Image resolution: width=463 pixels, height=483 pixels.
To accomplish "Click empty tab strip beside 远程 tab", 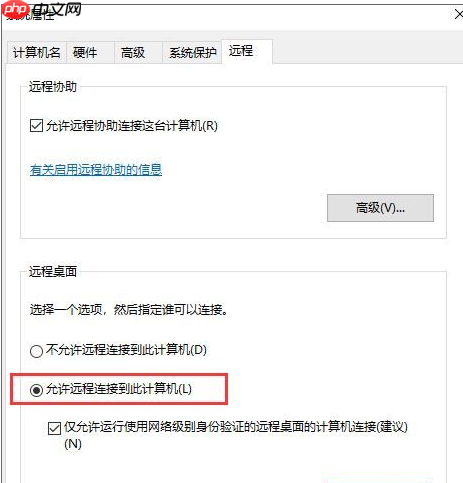I will [x=367, y=52].
